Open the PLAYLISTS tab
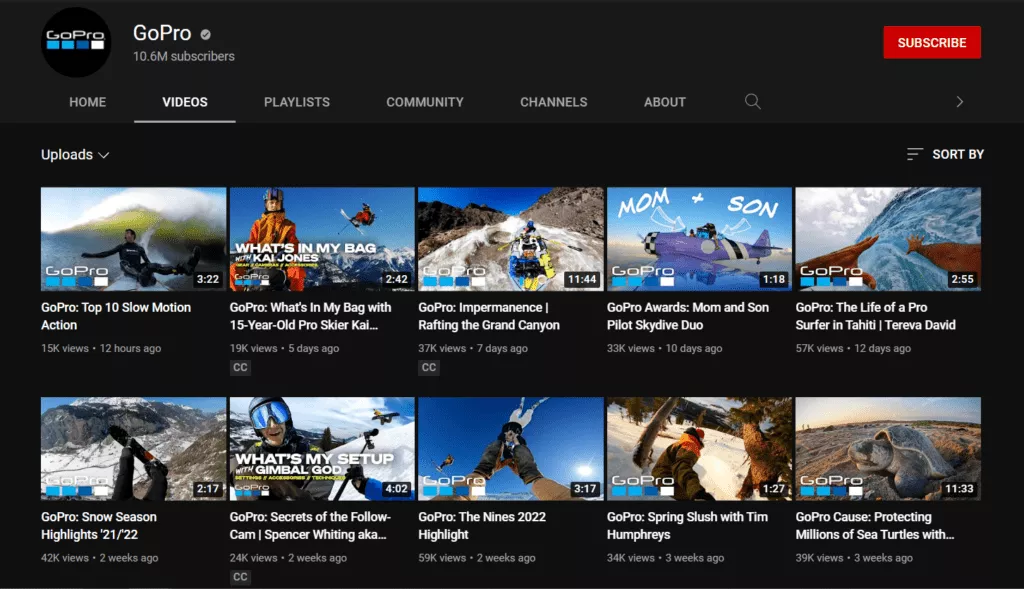 pyautogui.click(x=297, y=102)
